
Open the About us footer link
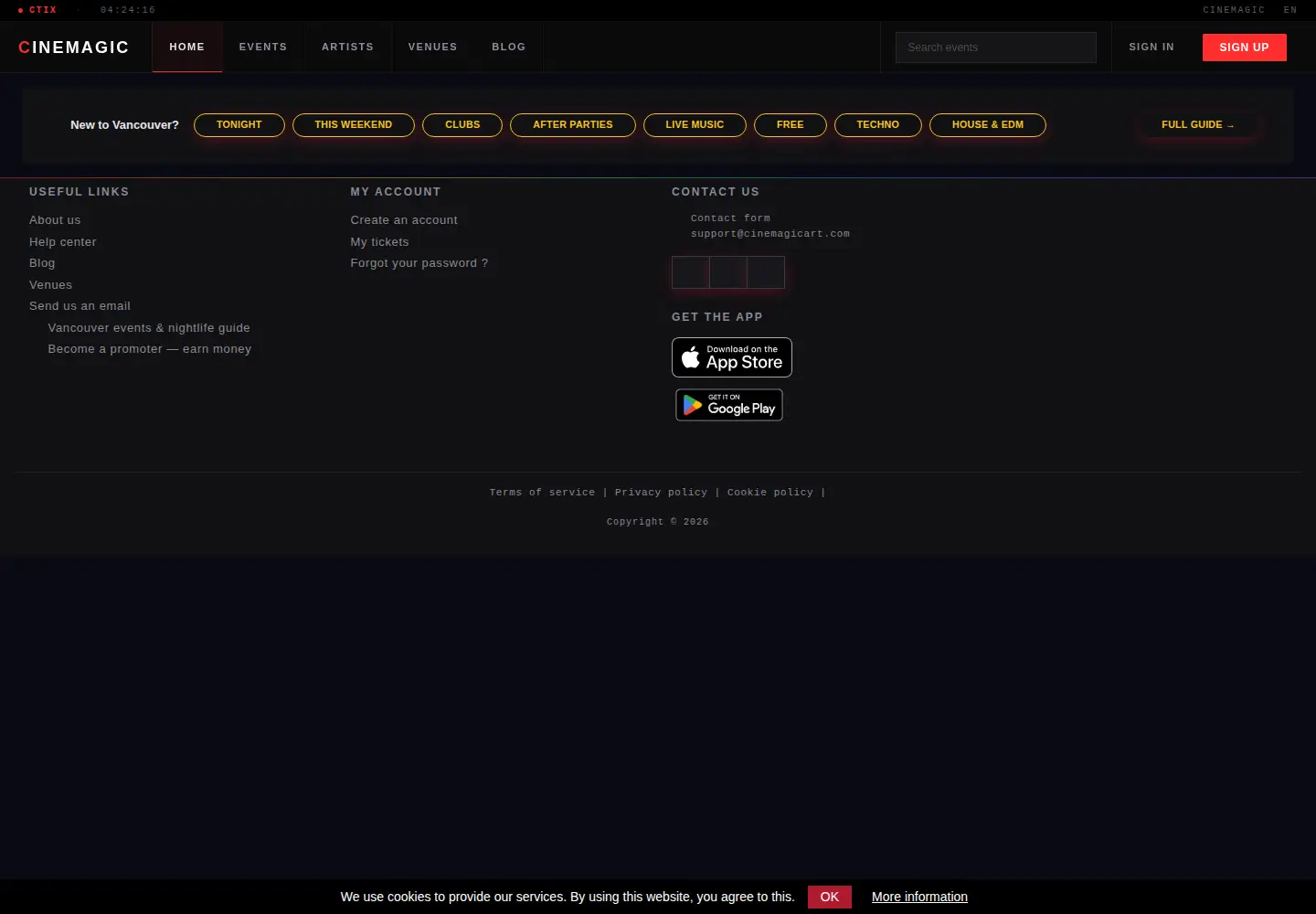(55, 220)
